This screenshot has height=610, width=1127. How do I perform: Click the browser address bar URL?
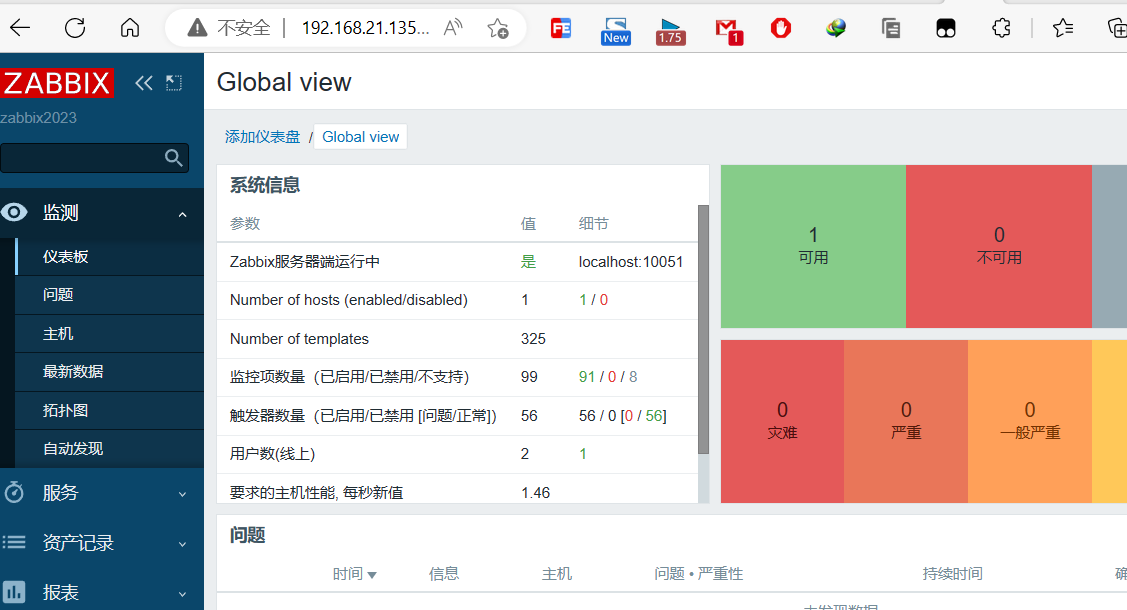coord(365,28)
